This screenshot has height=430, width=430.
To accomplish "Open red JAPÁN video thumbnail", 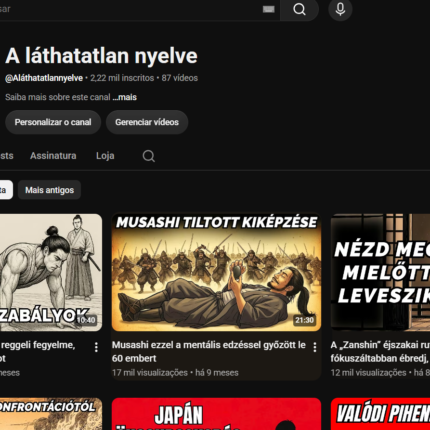I will (216, 414).
